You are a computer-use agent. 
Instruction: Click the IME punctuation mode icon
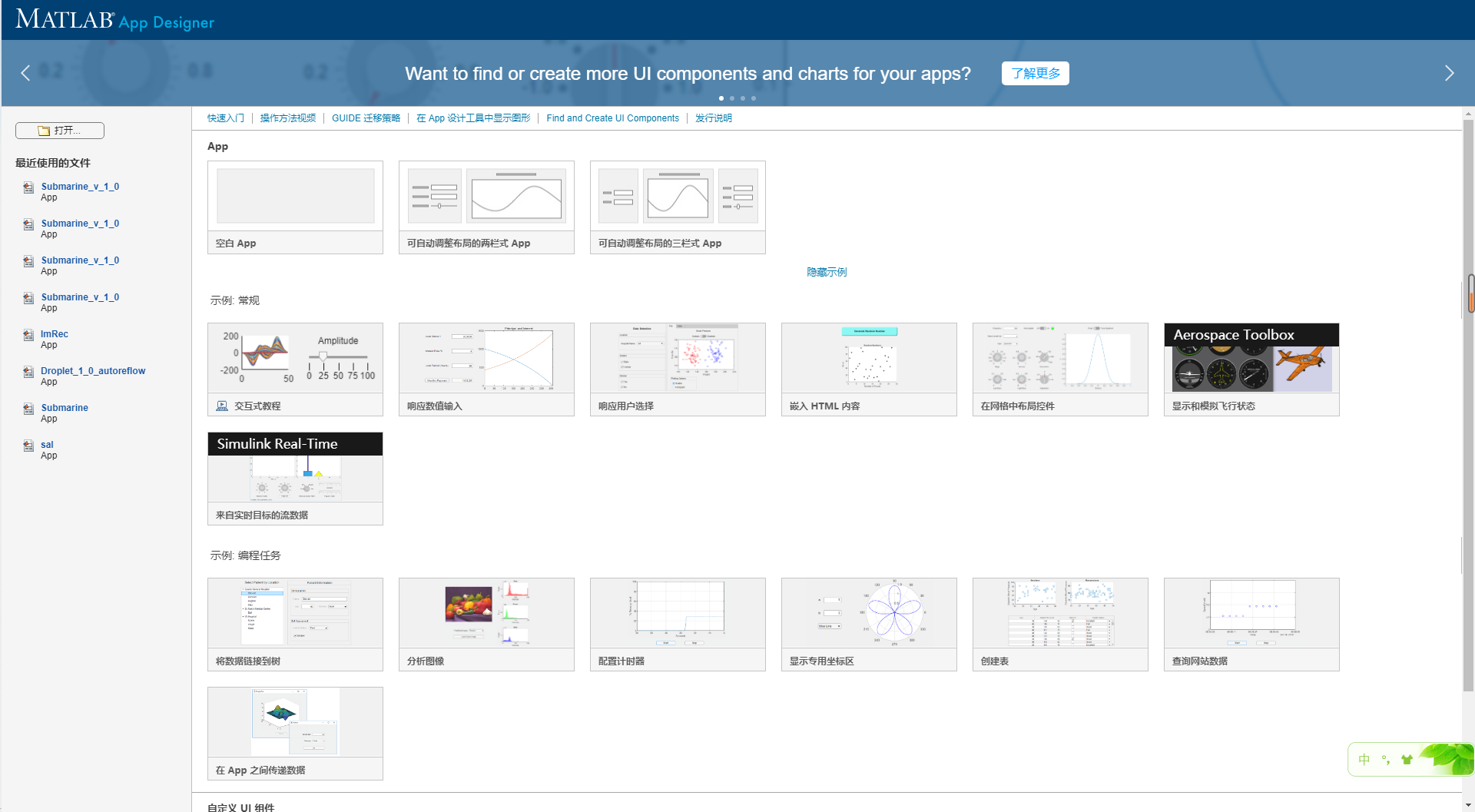coord(1386,760)
